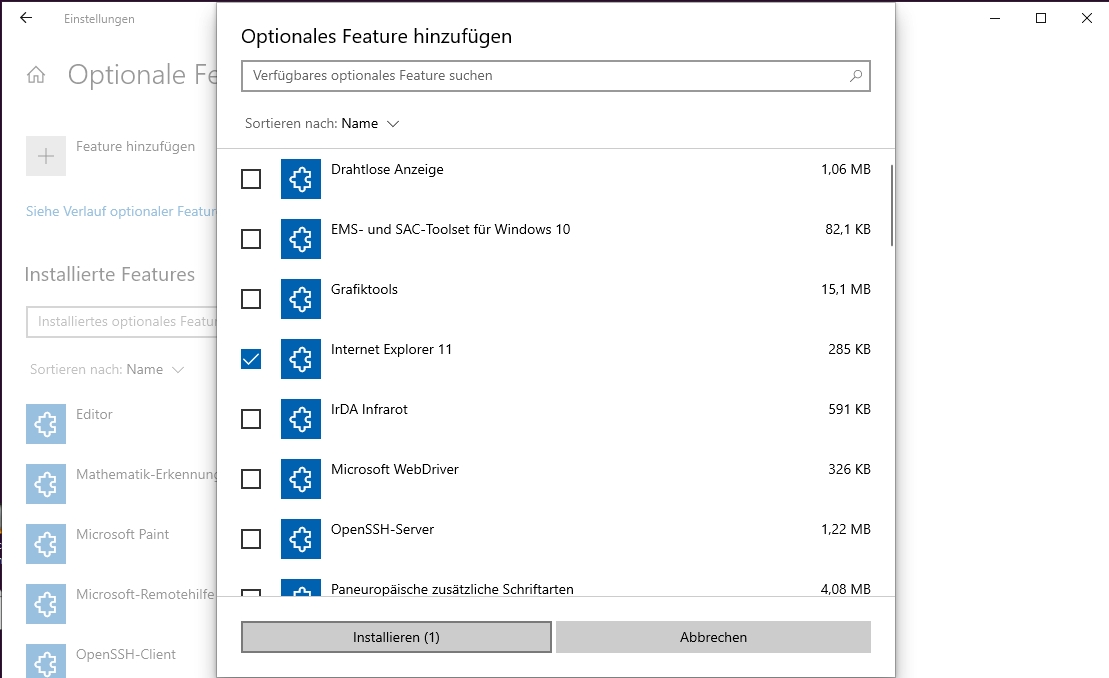This screenshot has height=678, width=1109.
Task: Expand the installed features sort dropdown
Action: (154, 370)
